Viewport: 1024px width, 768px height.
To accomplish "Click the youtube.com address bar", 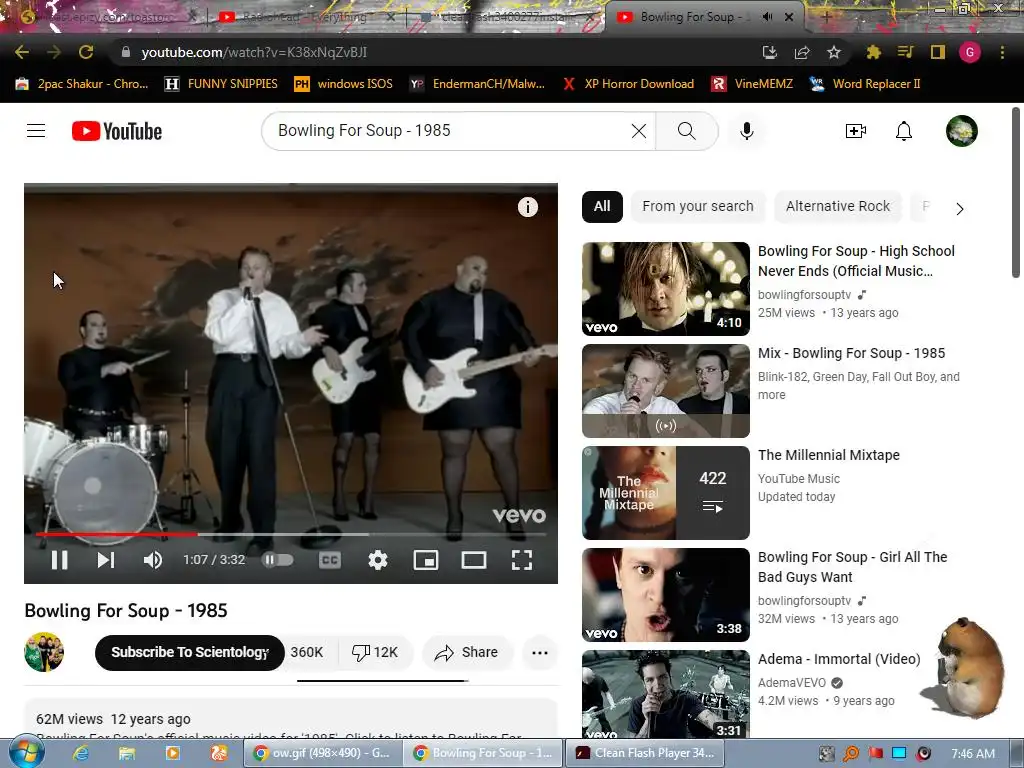I will (431, 52).
